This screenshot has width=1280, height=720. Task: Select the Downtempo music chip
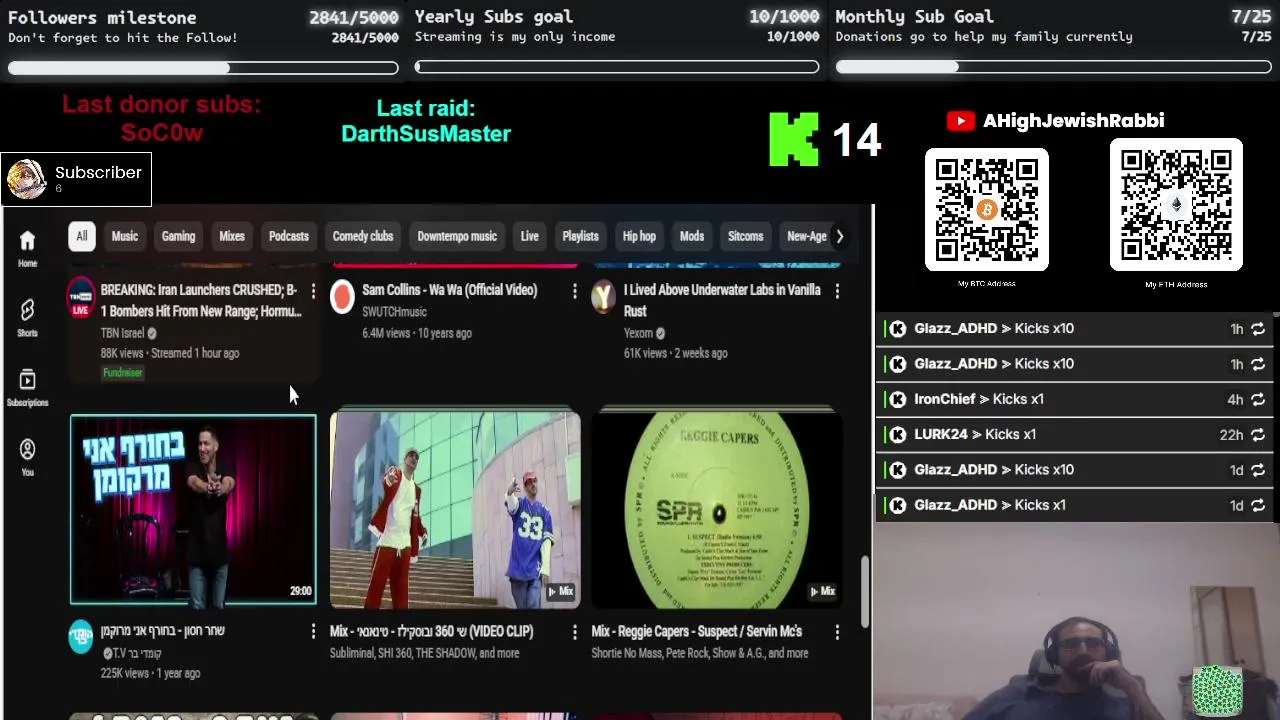pos(457,237)
